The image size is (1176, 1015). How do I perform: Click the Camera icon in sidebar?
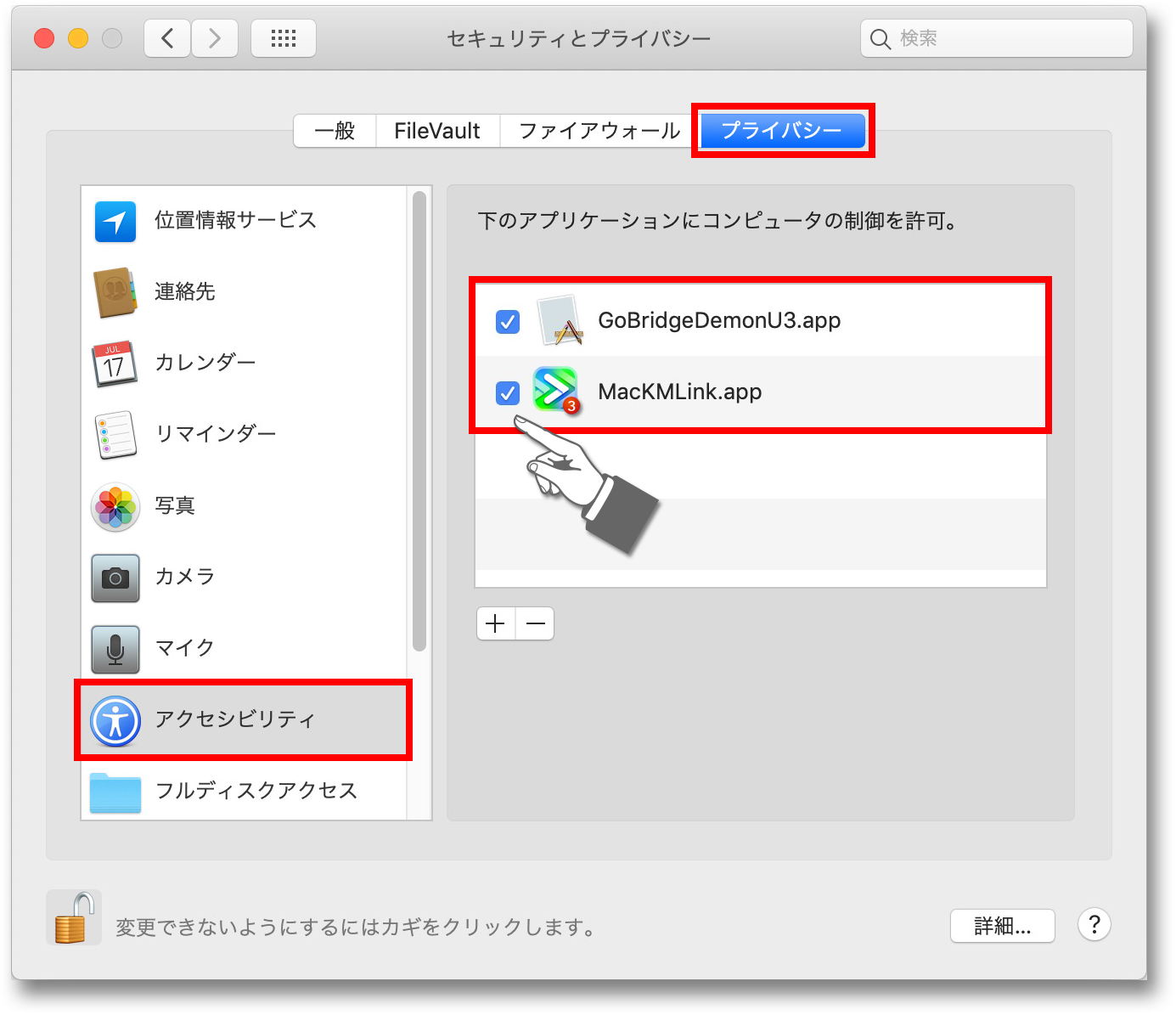click(115, 578)
